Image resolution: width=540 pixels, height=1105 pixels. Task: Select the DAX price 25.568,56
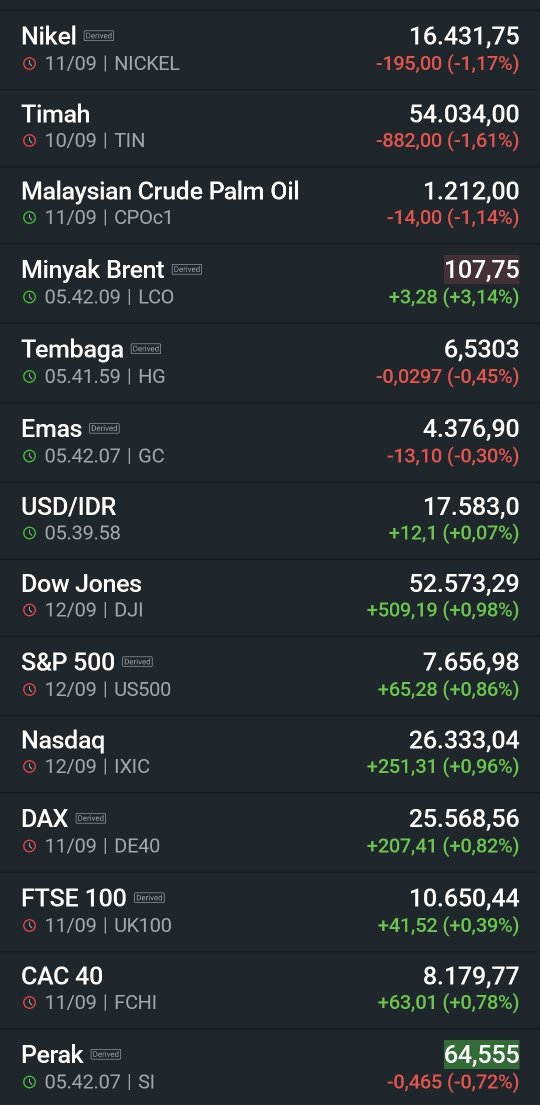[x=465, y=818]
